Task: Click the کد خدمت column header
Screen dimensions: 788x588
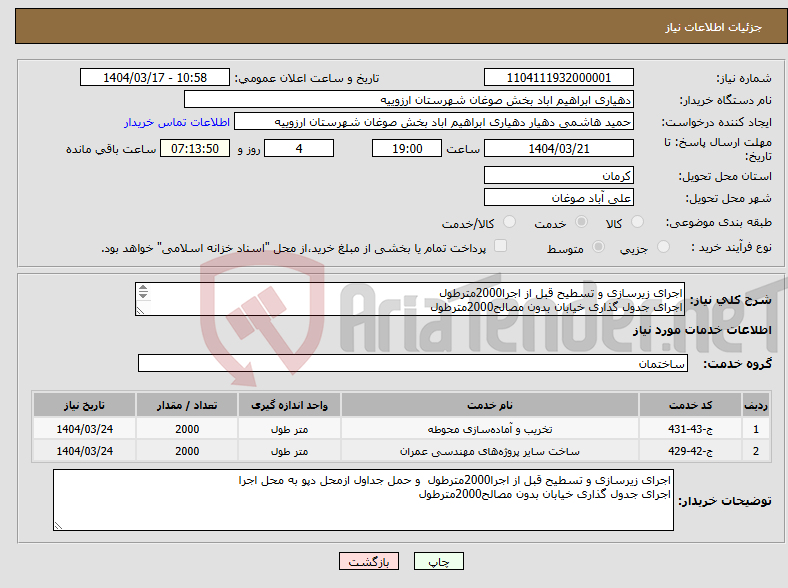Action: click(x=691, y=405)
